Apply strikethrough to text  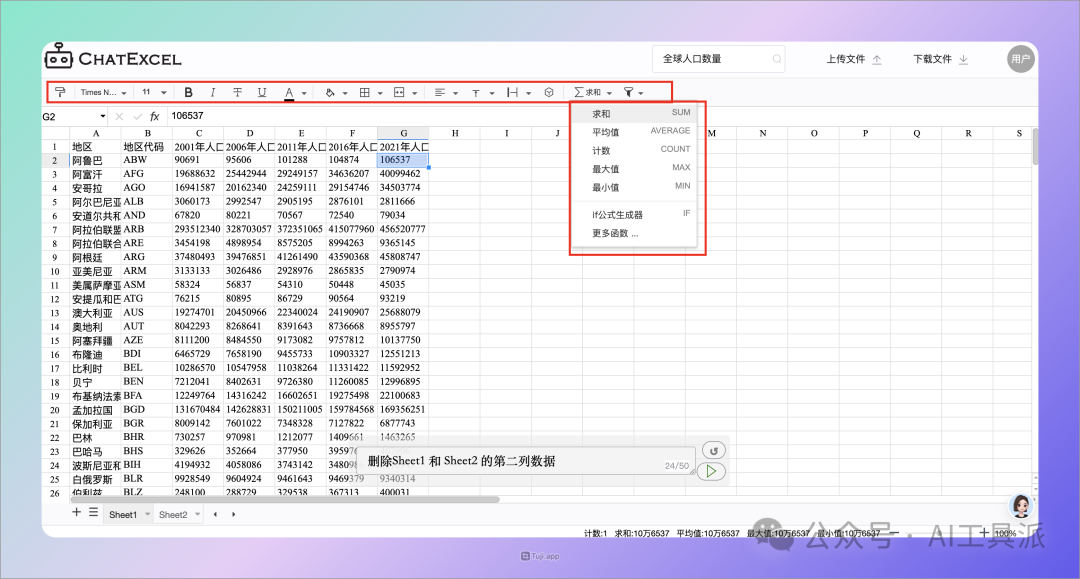[237, 92]
